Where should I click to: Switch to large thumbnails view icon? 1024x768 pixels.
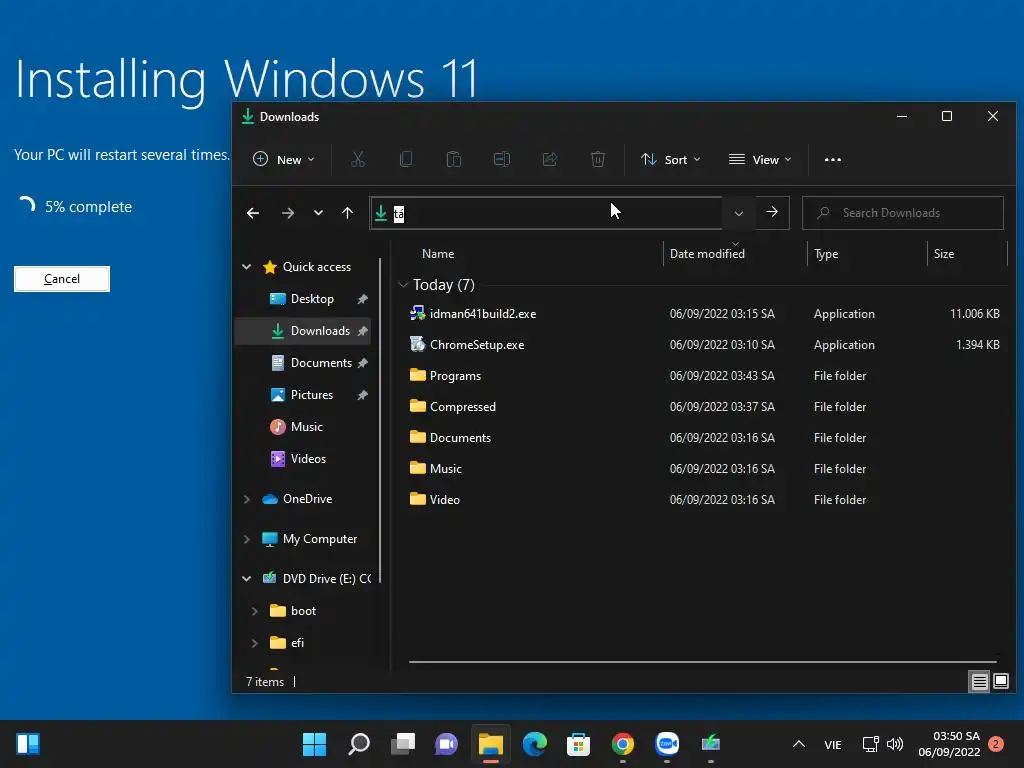(x=1000, y=682)
